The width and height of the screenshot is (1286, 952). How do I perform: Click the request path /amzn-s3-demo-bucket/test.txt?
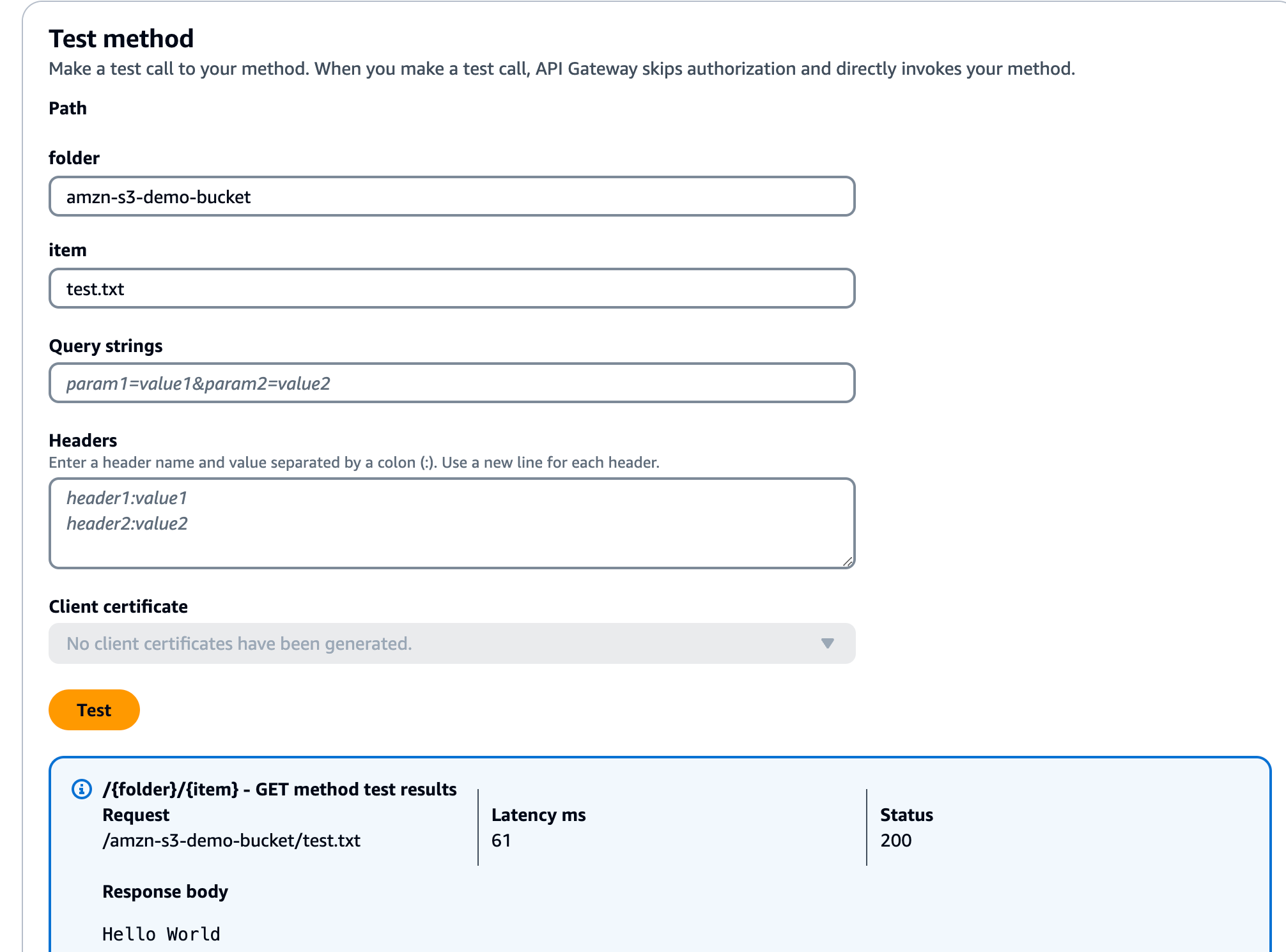point(232,840)
